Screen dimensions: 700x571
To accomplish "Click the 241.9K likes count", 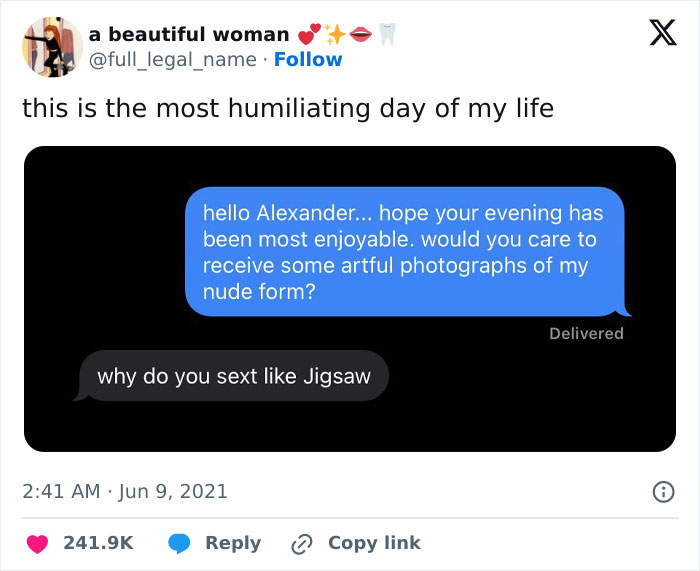I will click(x=98, y=543).
